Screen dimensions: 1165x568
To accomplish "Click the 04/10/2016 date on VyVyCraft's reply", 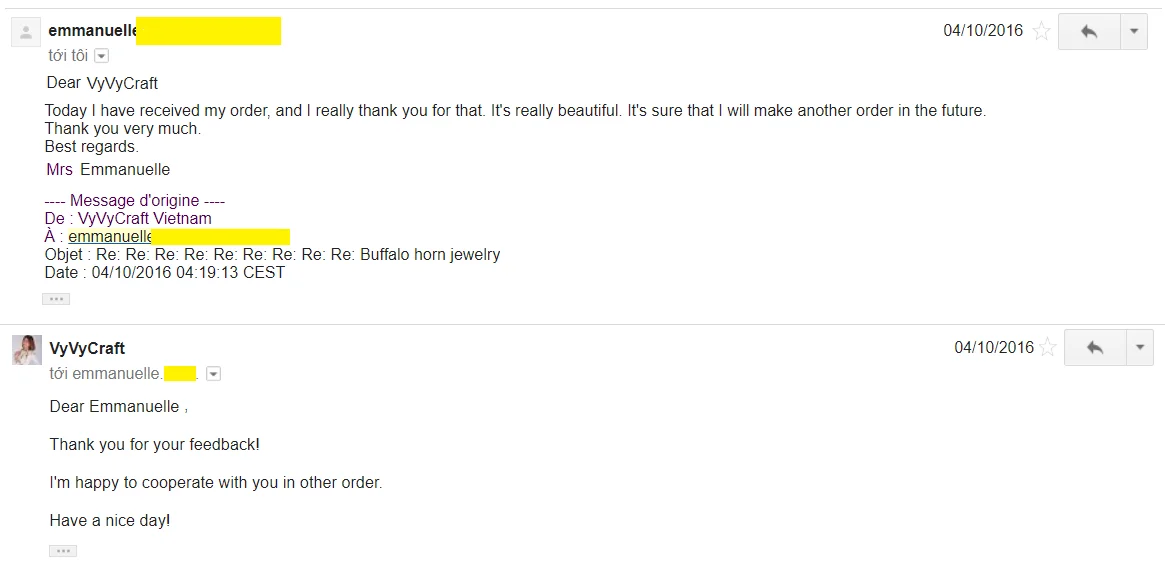I will point(994,348).
